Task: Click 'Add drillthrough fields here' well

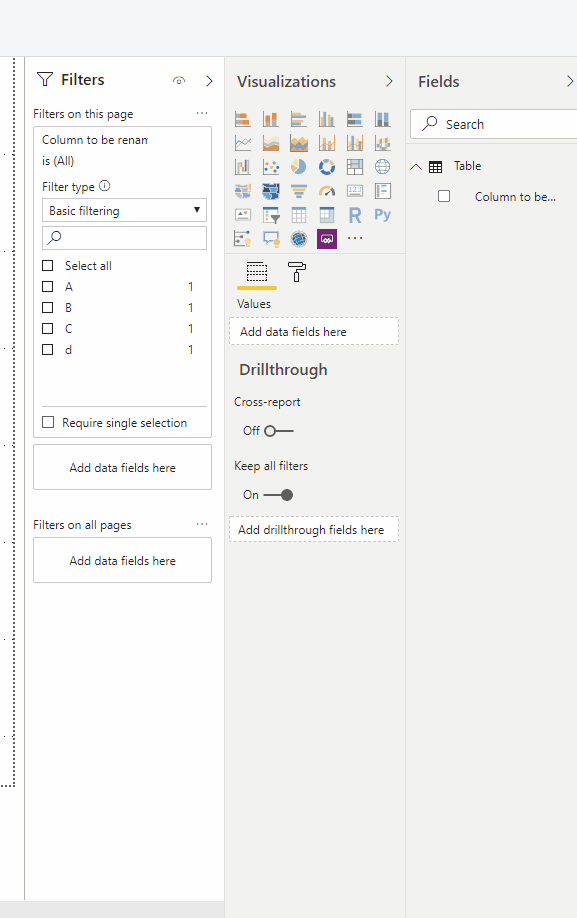Action: (314, 529)
